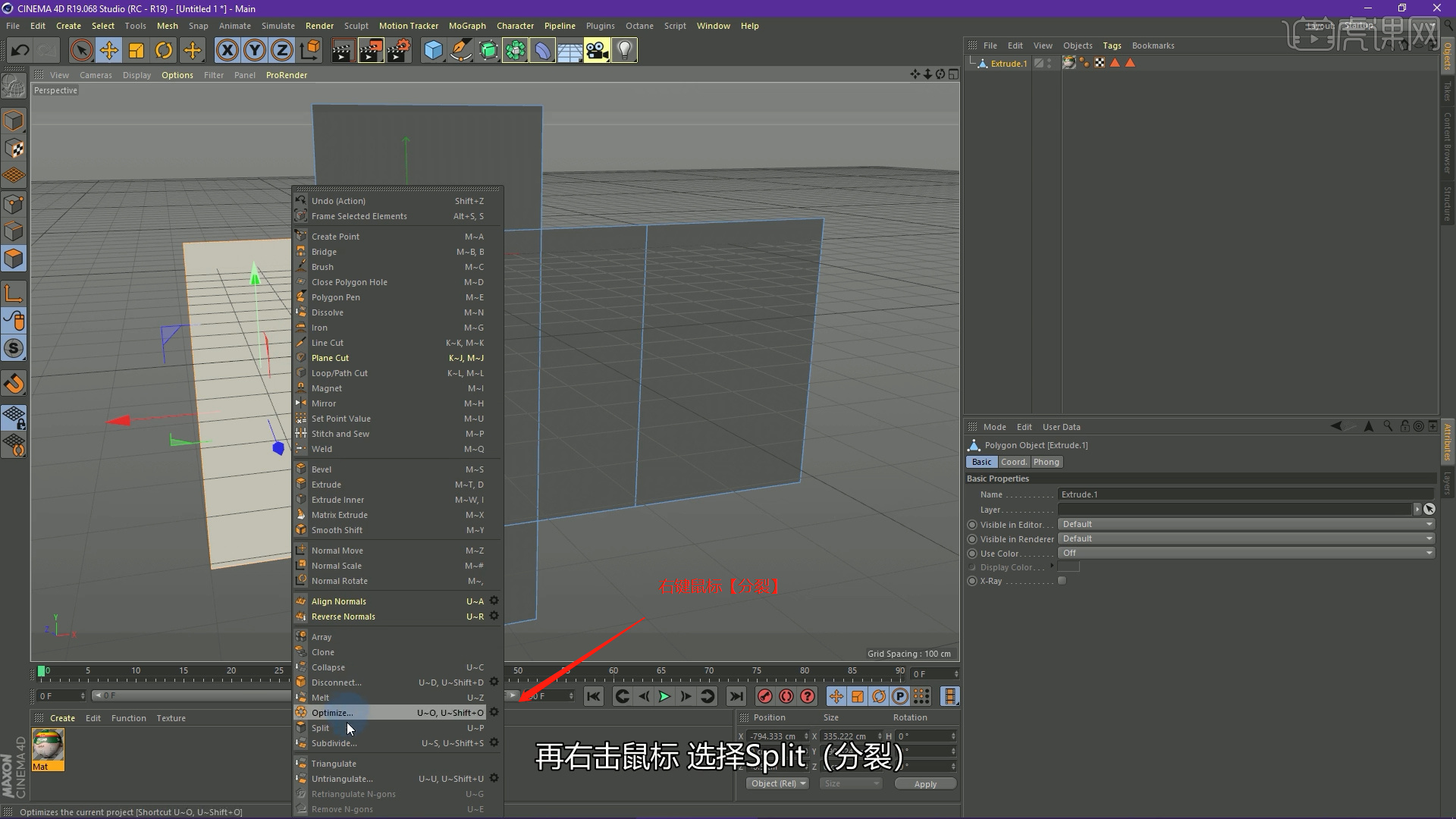
Task: Open the ProRender viewport menu
Action: click(x=286, y=75)
